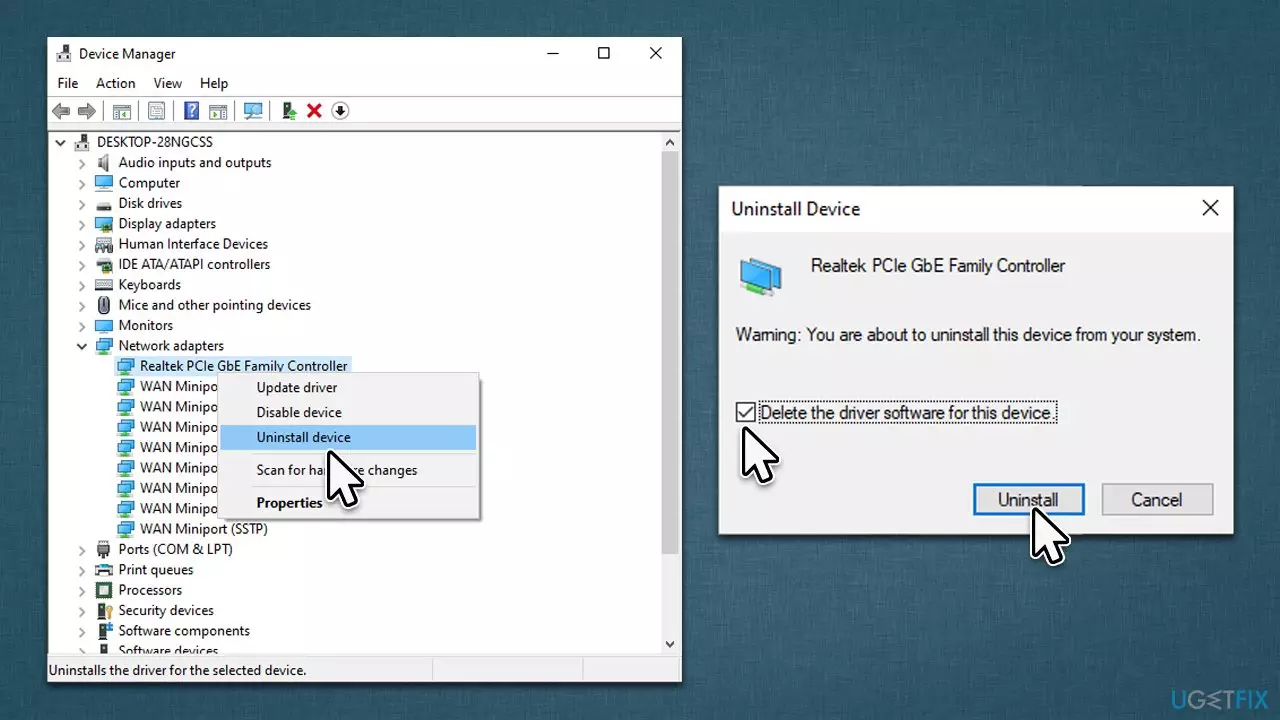The image size is (1280, 720).
Task: Click the IDE ATA/ATAPI controllers icon
Action: tap(104, 264)
